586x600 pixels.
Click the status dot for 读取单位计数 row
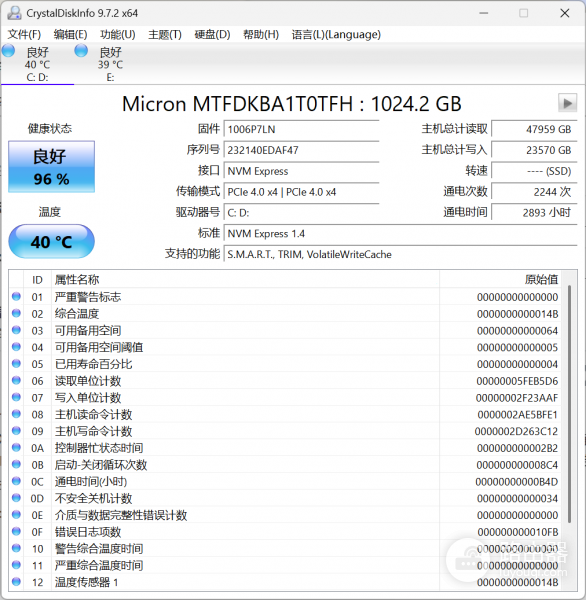(x=16, y=380)
